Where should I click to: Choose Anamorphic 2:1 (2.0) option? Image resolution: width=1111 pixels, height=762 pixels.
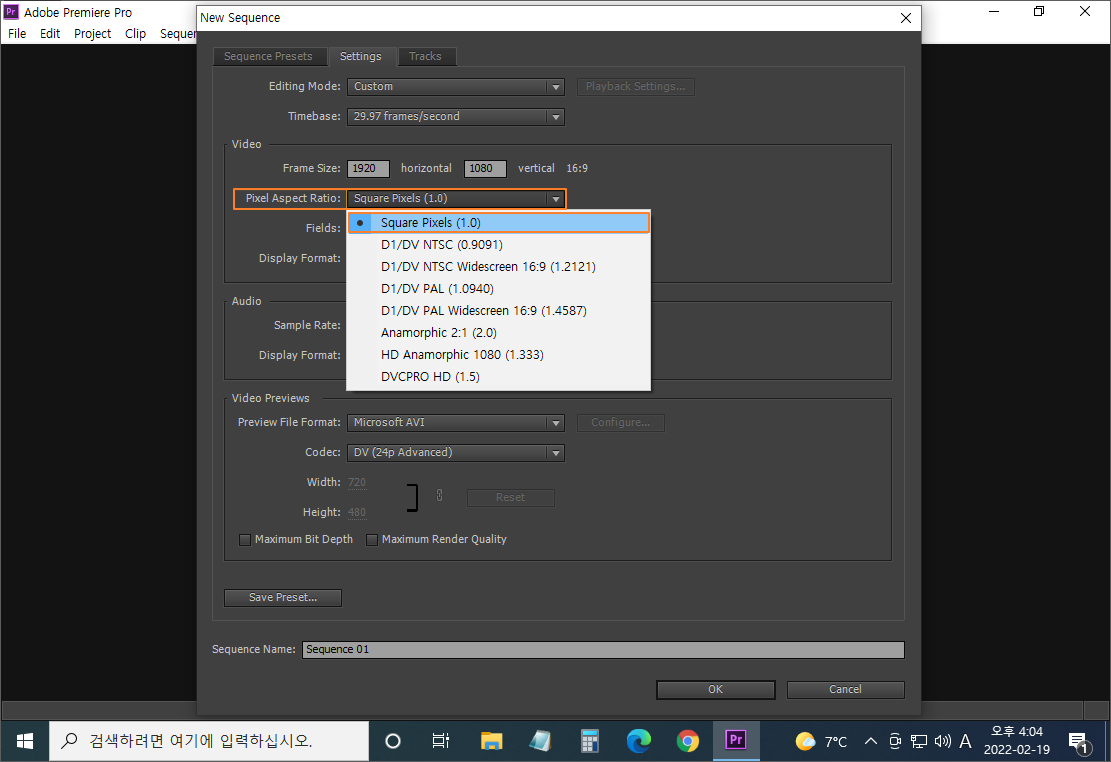click(499, 332)
